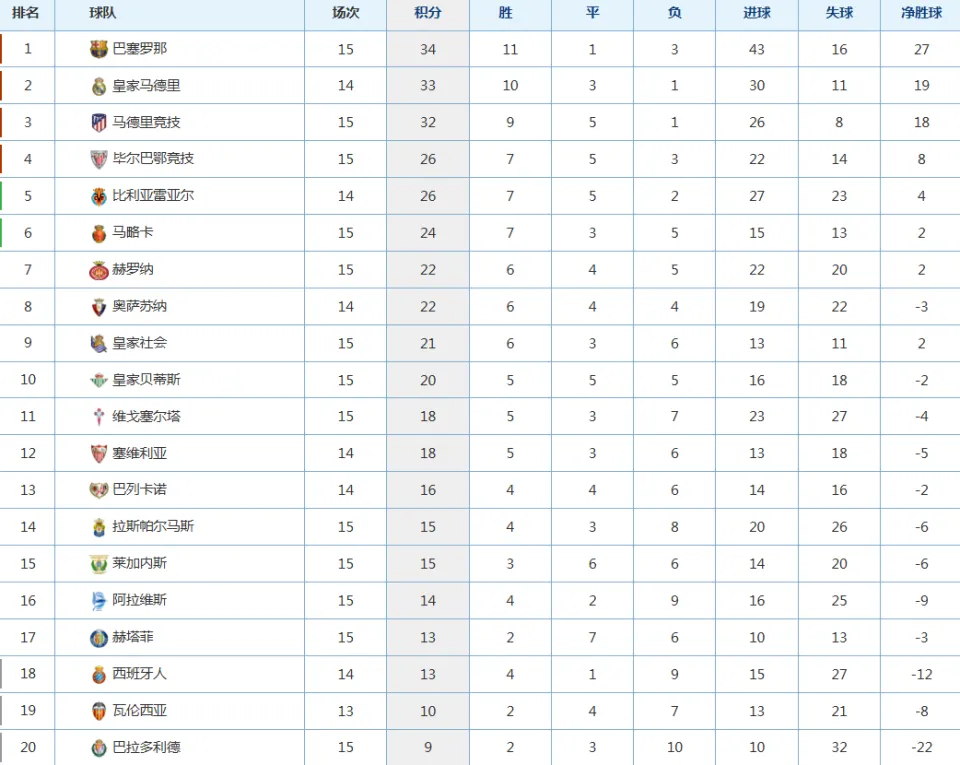
Task: Click the Valencia crest icon
Action: [99, 711]
